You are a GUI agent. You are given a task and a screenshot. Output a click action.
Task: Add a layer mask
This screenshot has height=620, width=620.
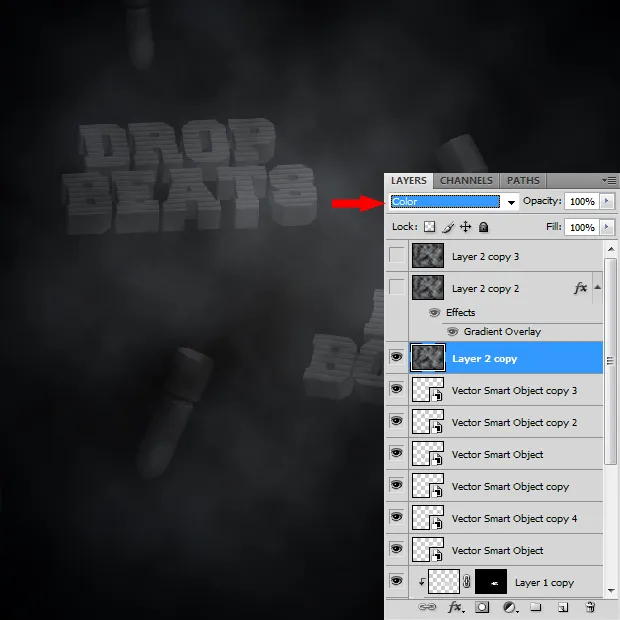482,607
